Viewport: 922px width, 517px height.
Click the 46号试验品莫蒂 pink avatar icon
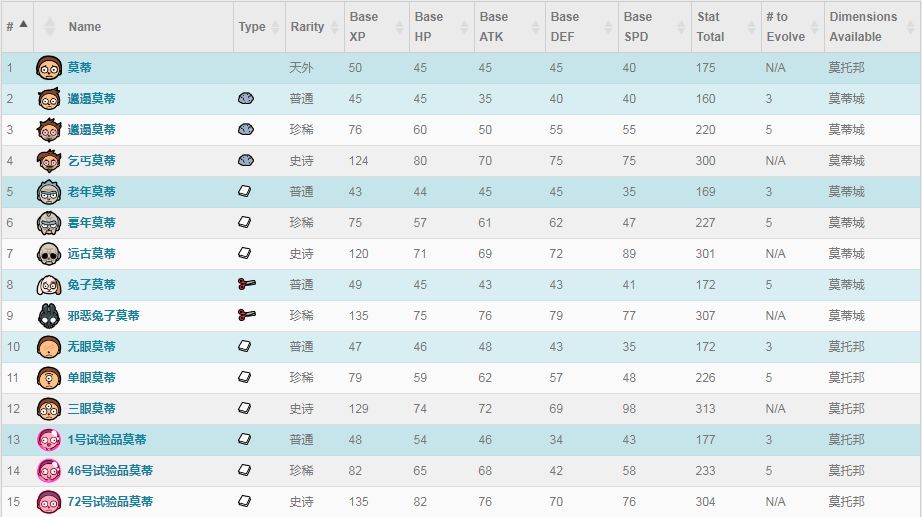coord(49,471)
